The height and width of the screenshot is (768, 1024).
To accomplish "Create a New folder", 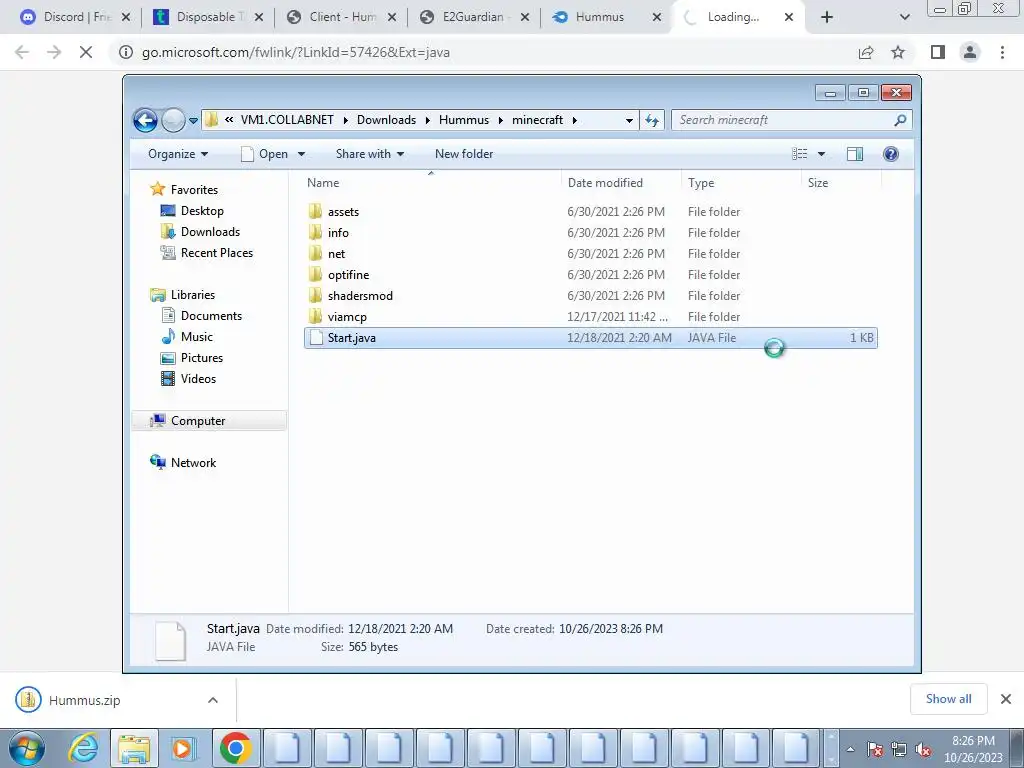I will pyautogui.click(x=464, y=154).
